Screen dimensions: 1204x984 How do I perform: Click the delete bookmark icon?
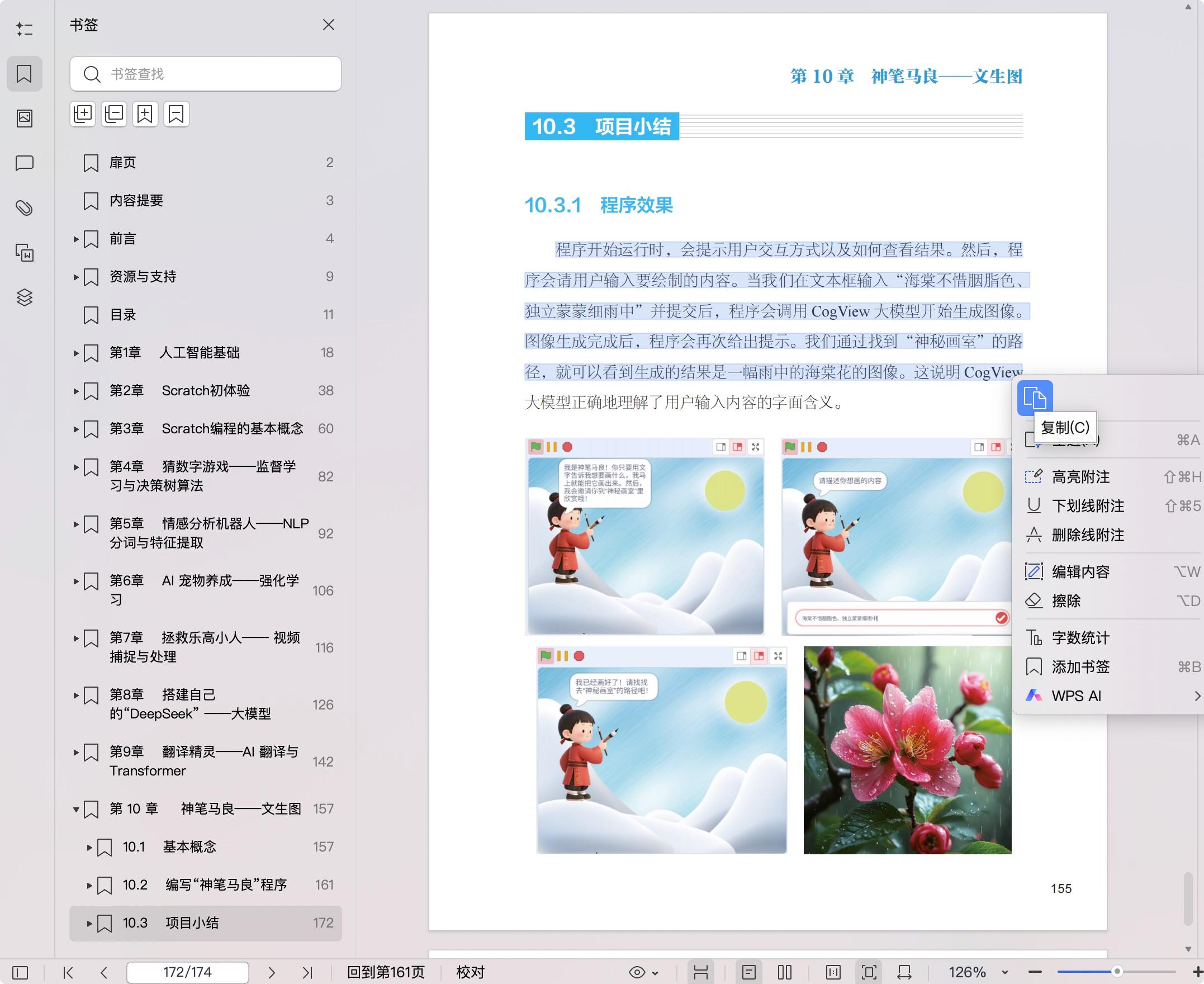pyautogui.click(x=176, y=114)
